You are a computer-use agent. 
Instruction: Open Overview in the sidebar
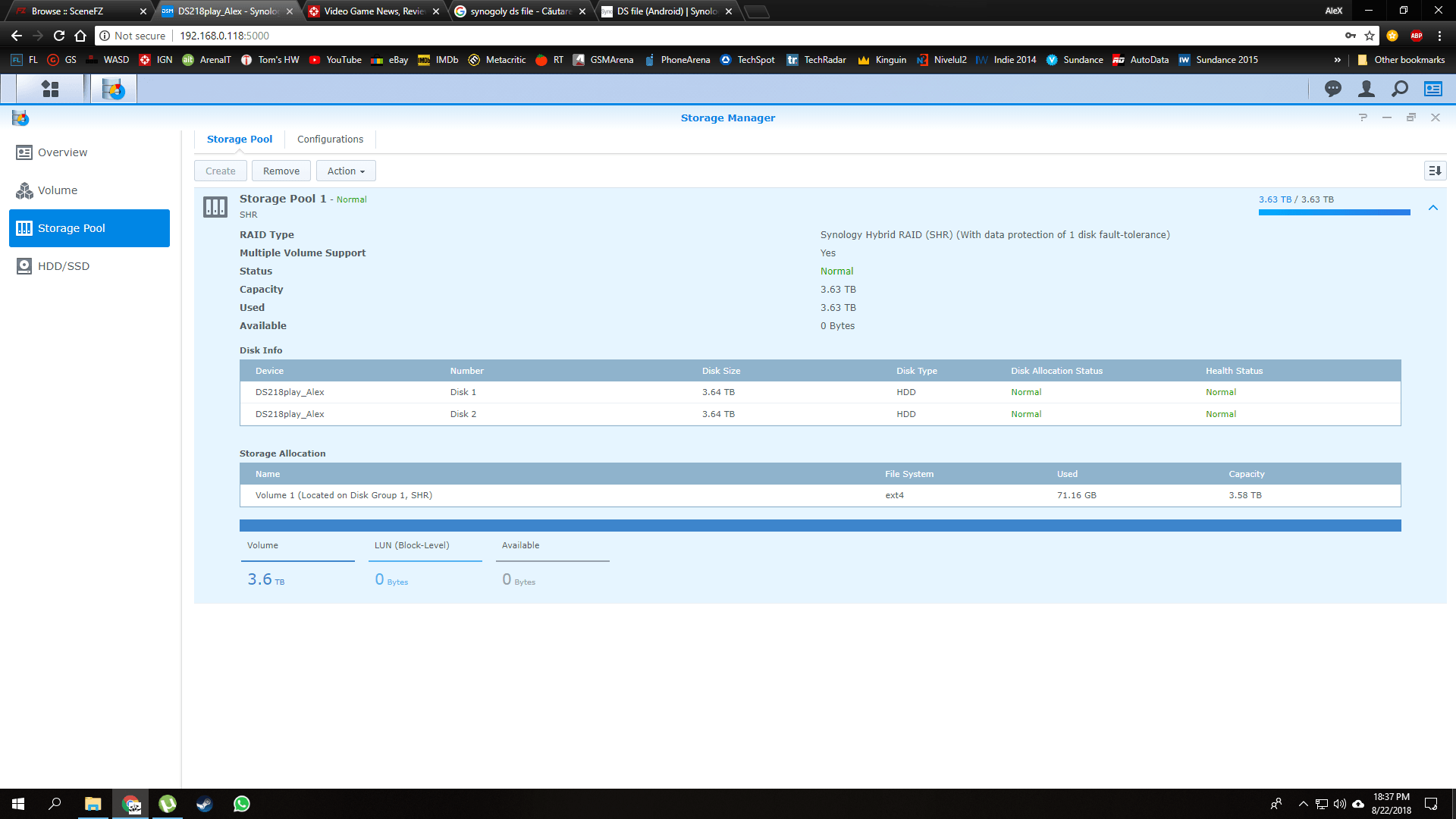pyautogui.click(x=62, y=152)
